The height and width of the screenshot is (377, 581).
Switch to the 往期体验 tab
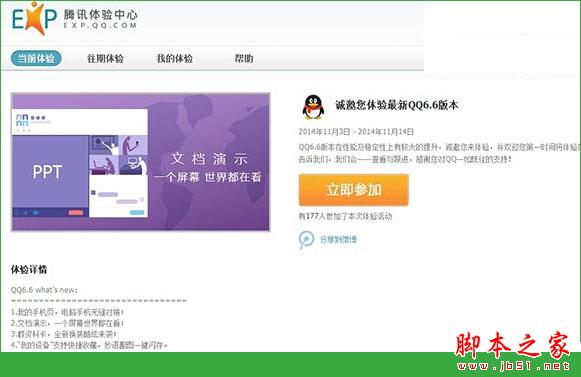(x=105, y=59)
